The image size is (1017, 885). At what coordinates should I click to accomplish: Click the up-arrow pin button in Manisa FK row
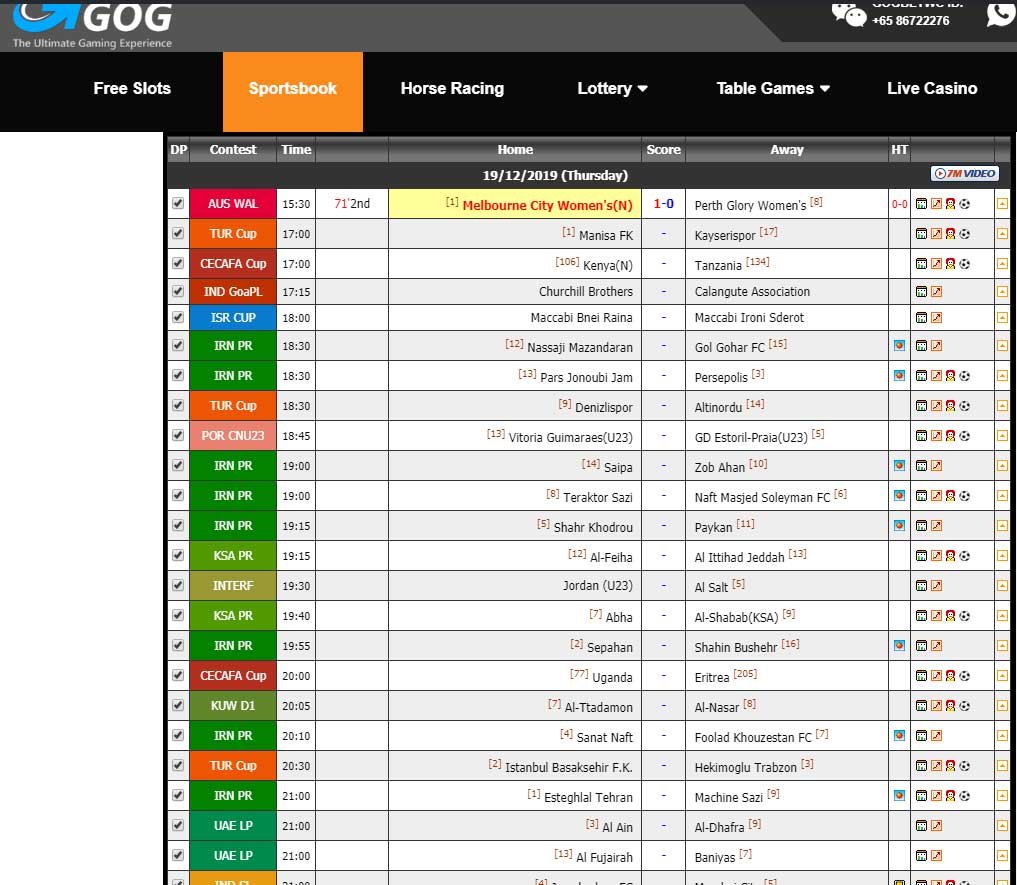(1002, 234)
